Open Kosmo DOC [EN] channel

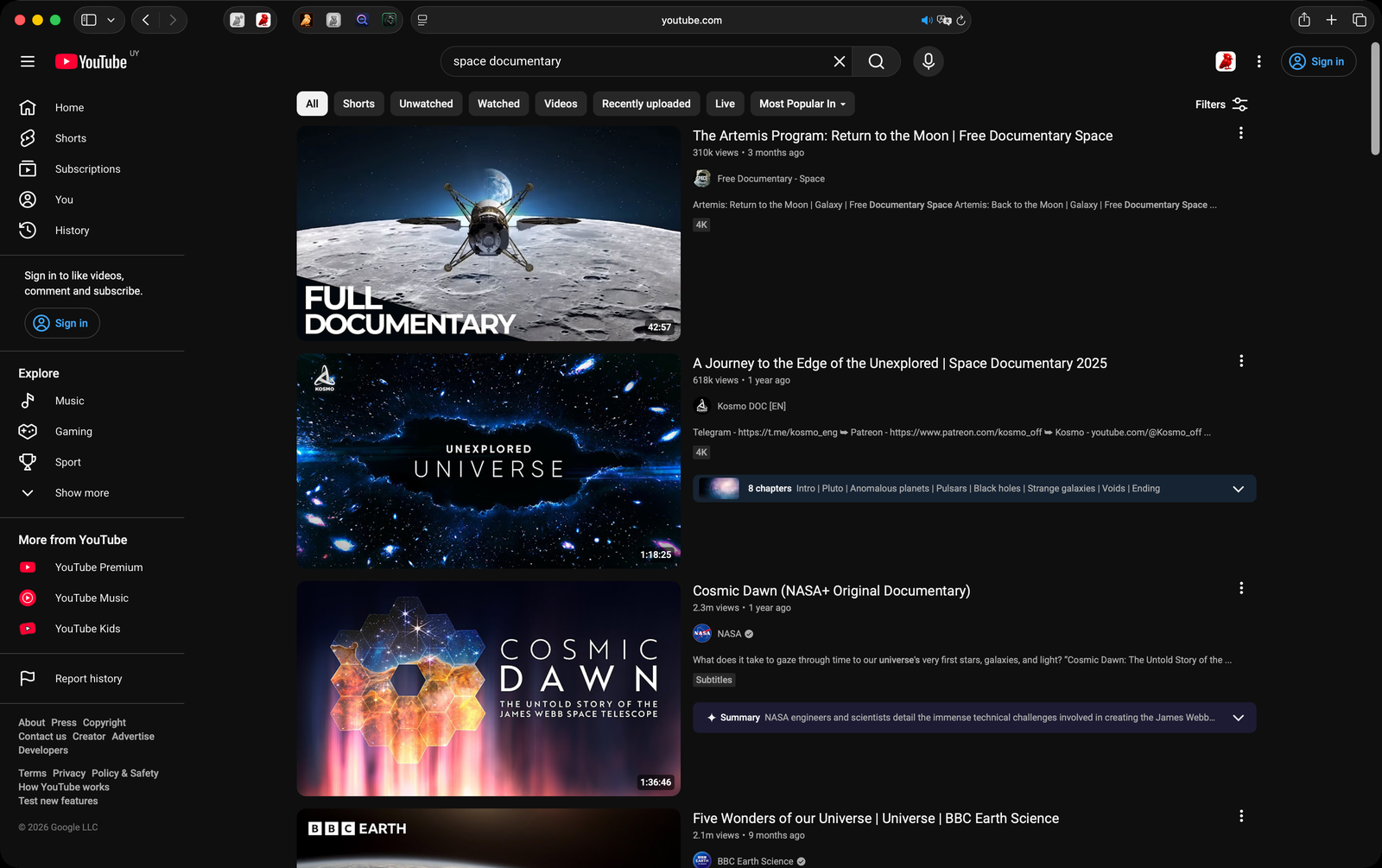click(751, 406)
